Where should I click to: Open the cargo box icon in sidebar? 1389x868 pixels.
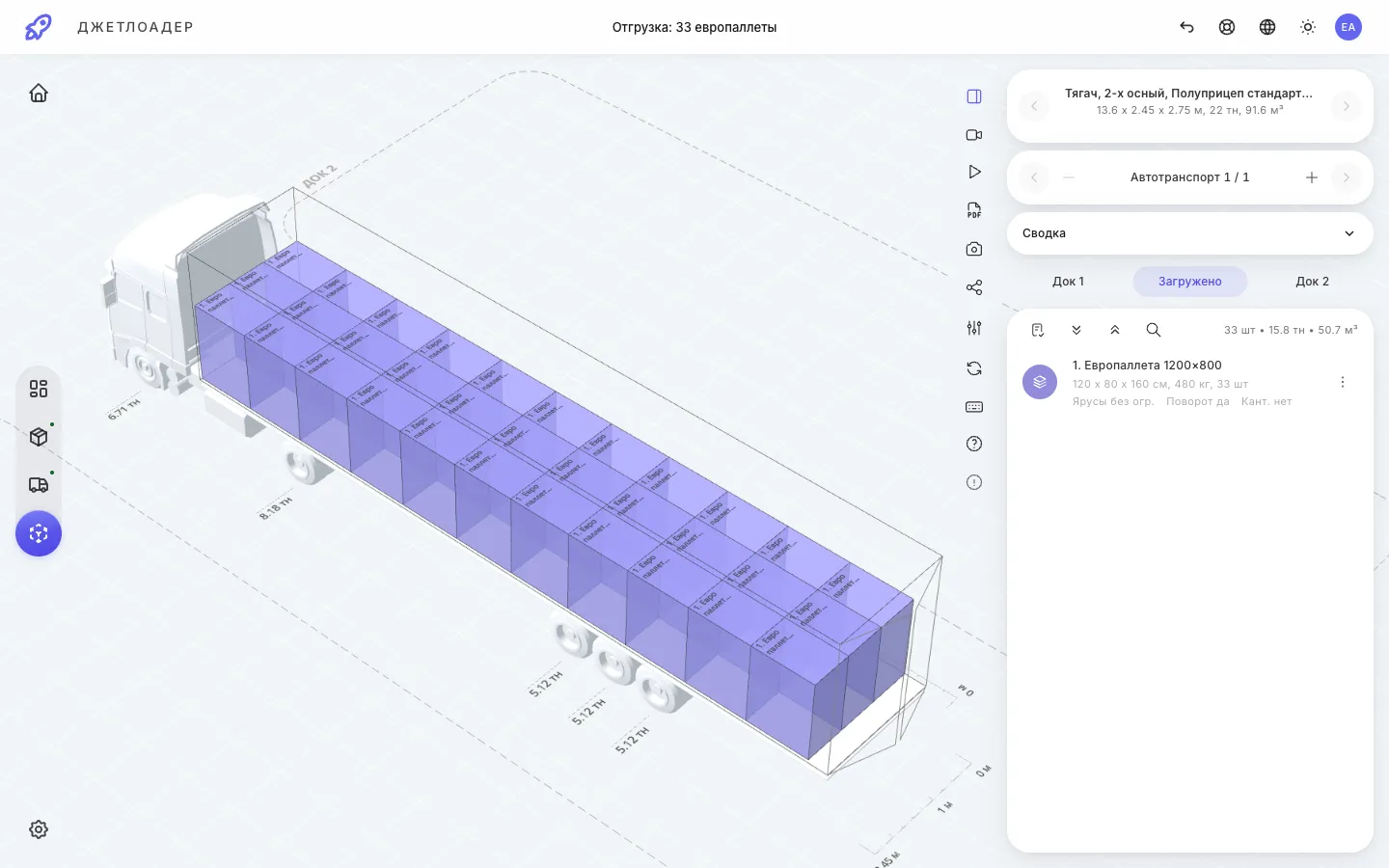(x=39, y=437)
